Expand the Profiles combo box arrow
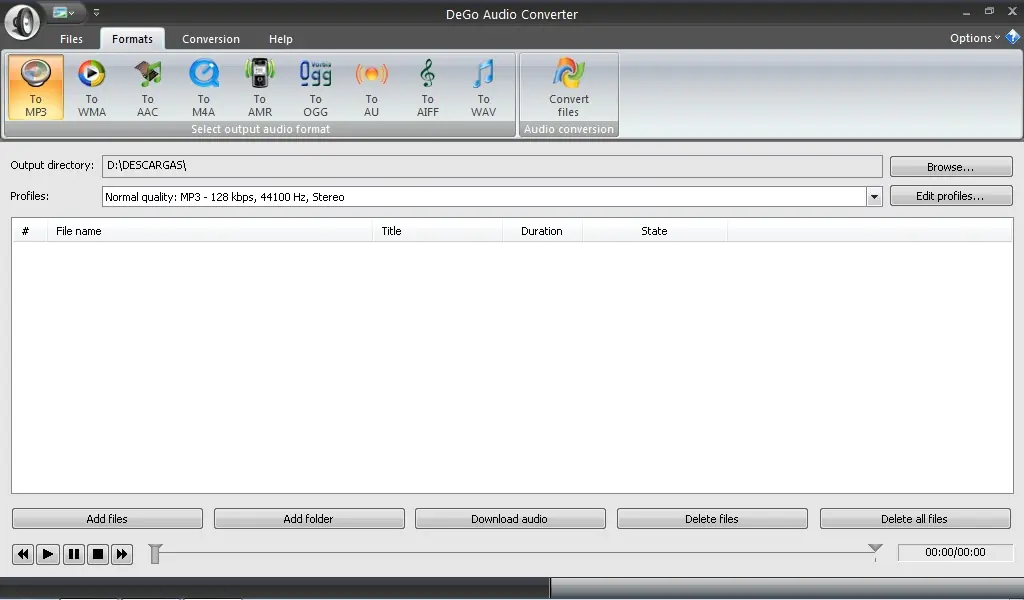 [874, 197]
